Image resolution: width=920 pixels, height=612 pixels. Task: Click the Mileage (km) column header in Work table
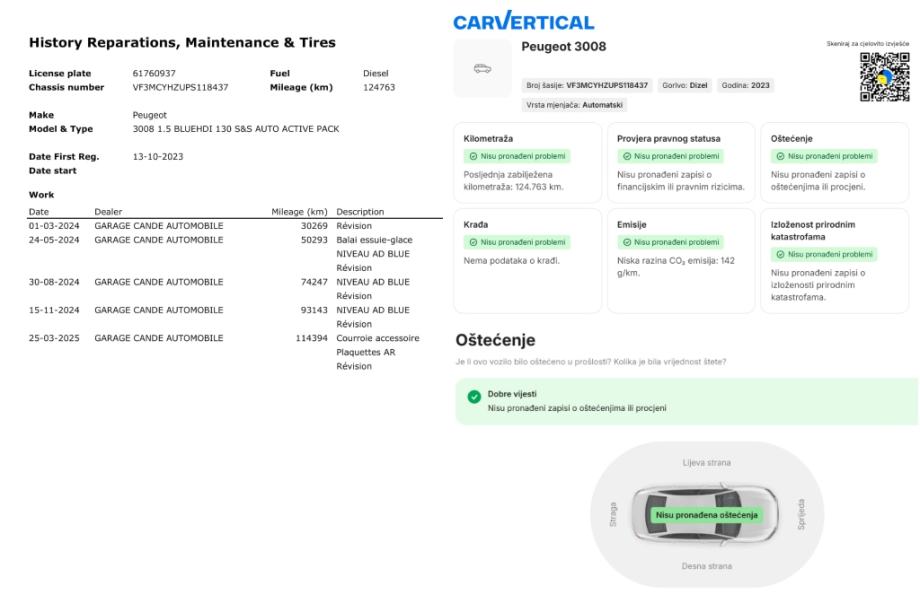[299, 212]
